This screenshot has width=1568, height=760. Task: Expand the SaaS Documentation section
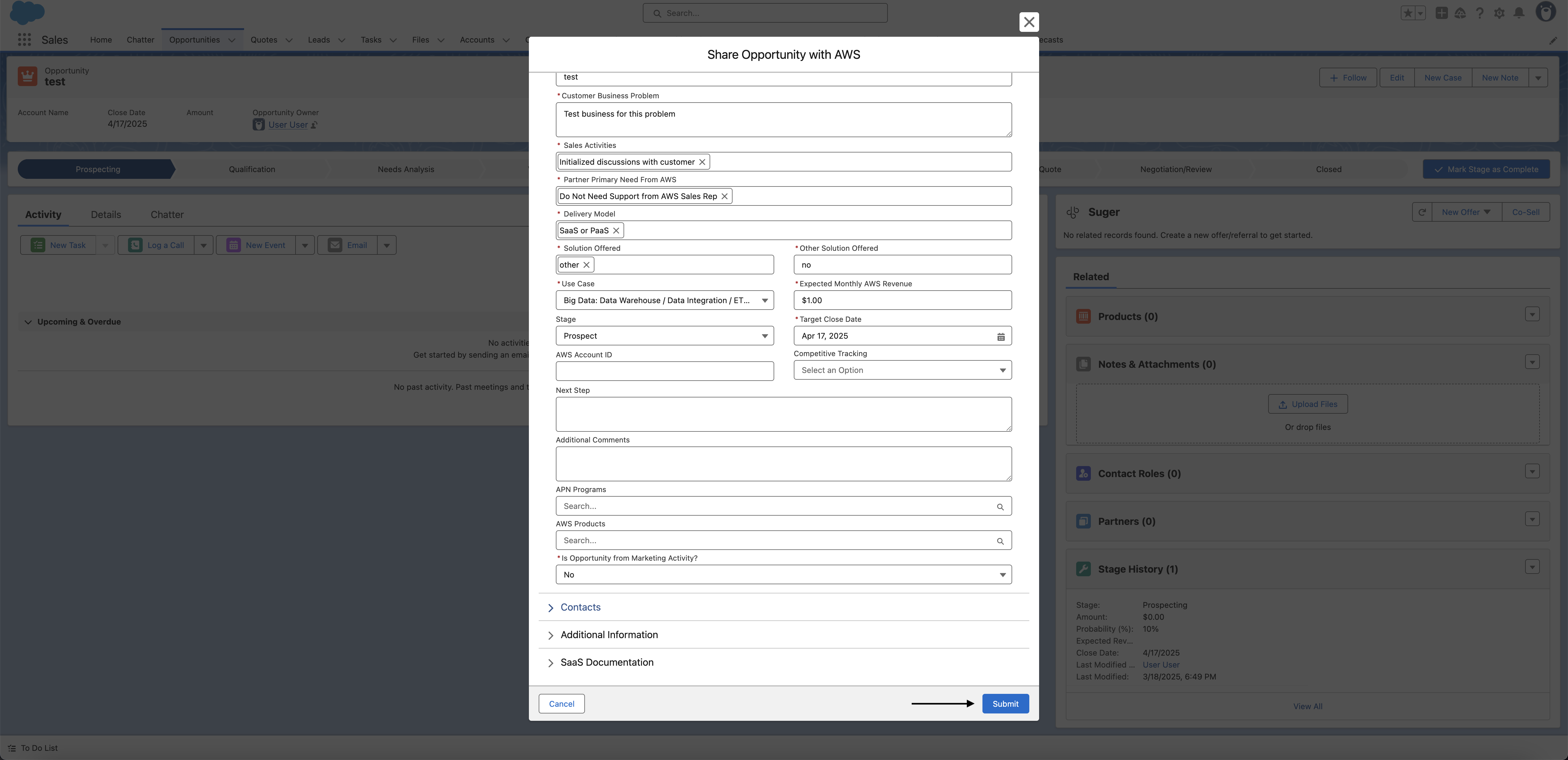tap(606, 662)
